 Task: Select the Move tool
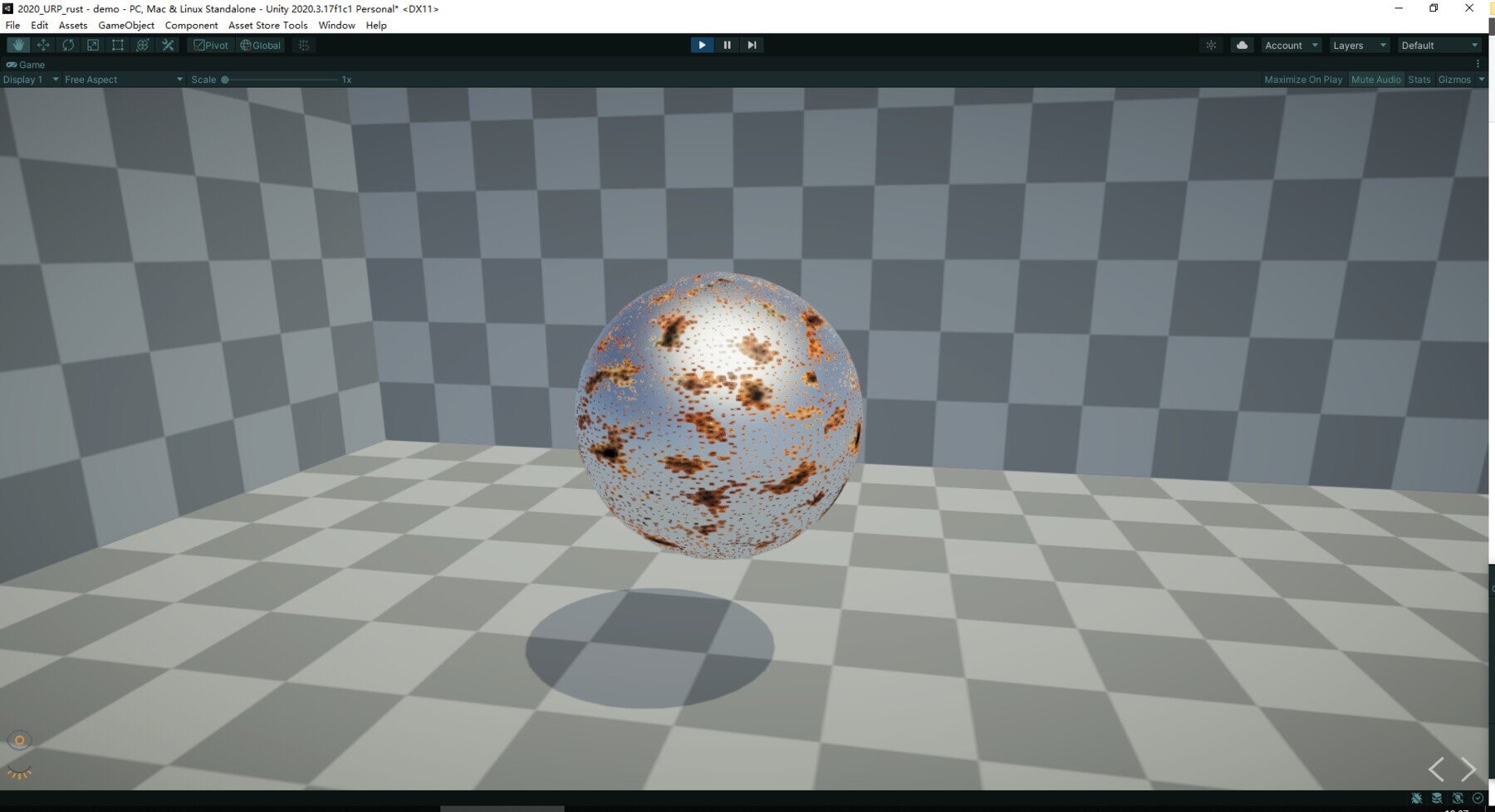point(43,45)
